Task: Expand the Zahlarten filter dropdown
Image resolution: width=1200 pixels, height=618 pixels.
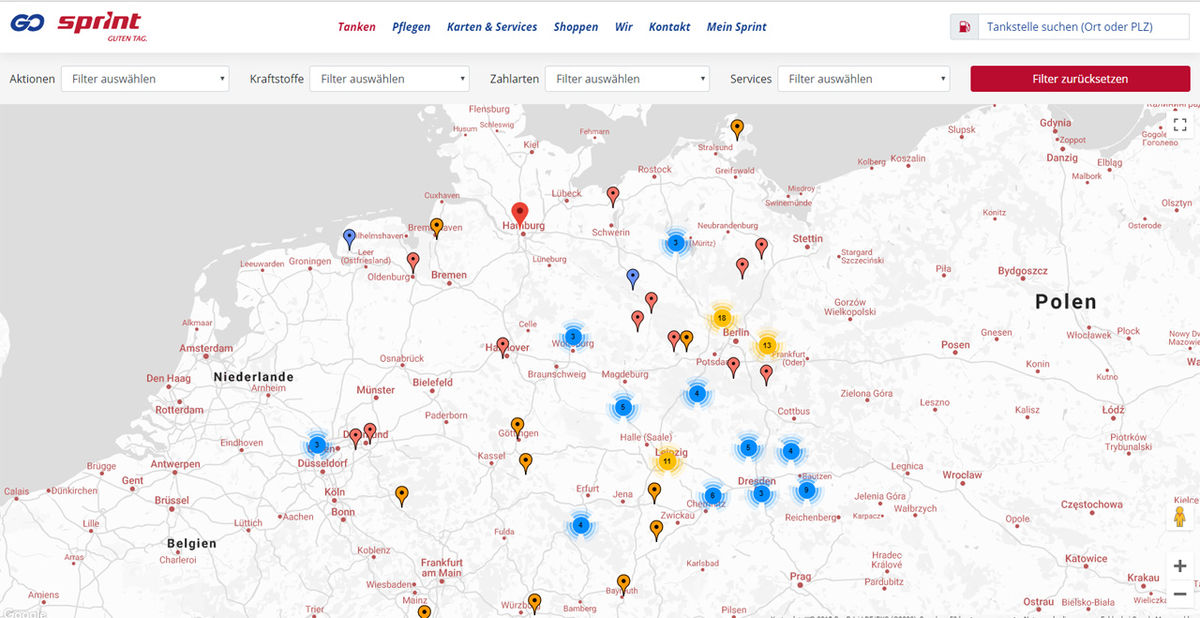Action: tap(627, 78)
